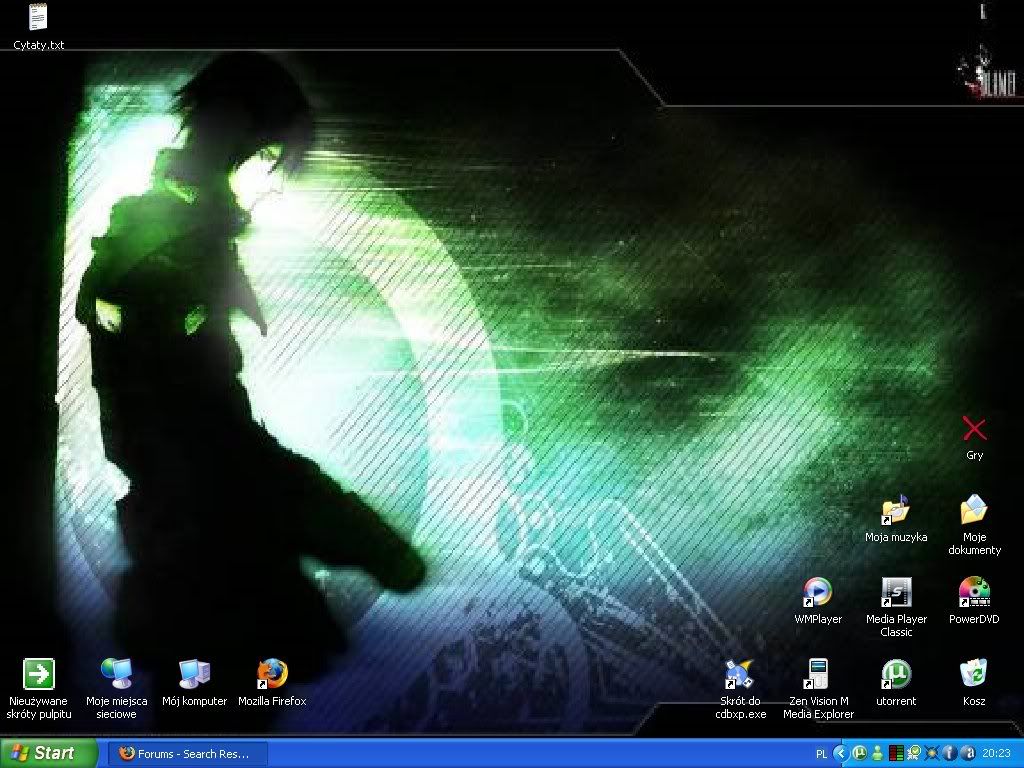Image resolution: width=1024 pixels, height=768 pixels.
Task: Click the Start button
Action: pyautogui.click(x=48, y=753)
